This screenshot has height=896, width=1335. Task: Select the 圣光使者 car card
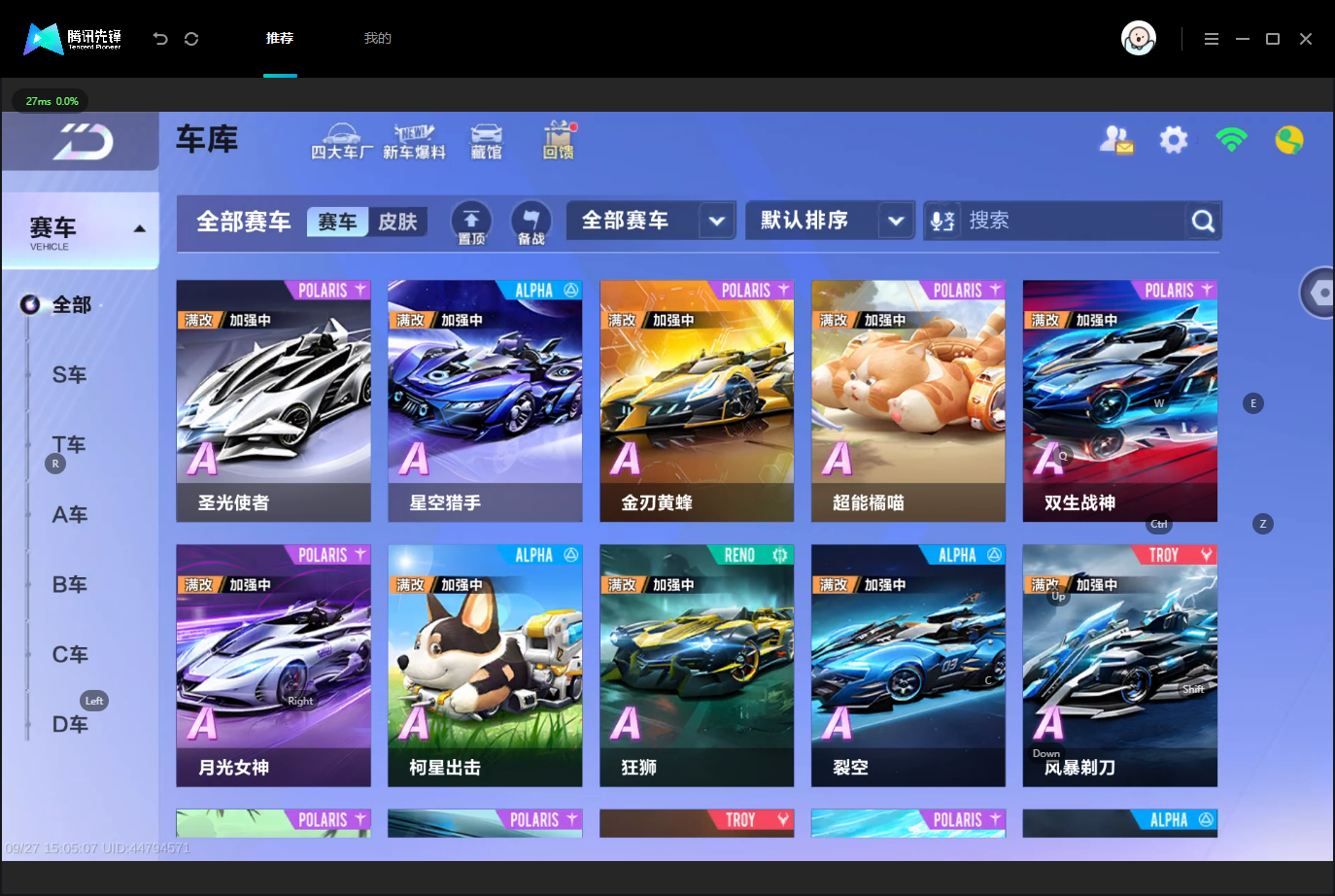pos(274,401)
